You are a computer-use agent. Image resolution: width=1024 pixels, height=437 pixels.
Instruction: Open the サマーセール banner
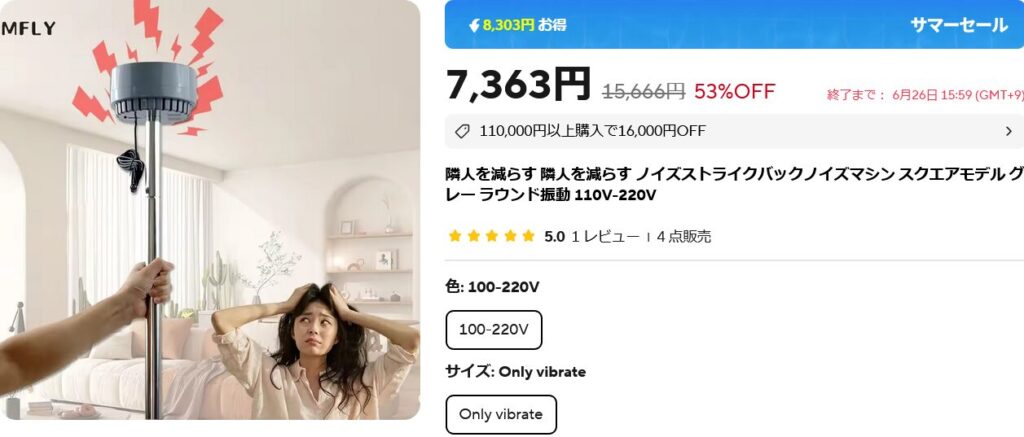tap(959, 25)
